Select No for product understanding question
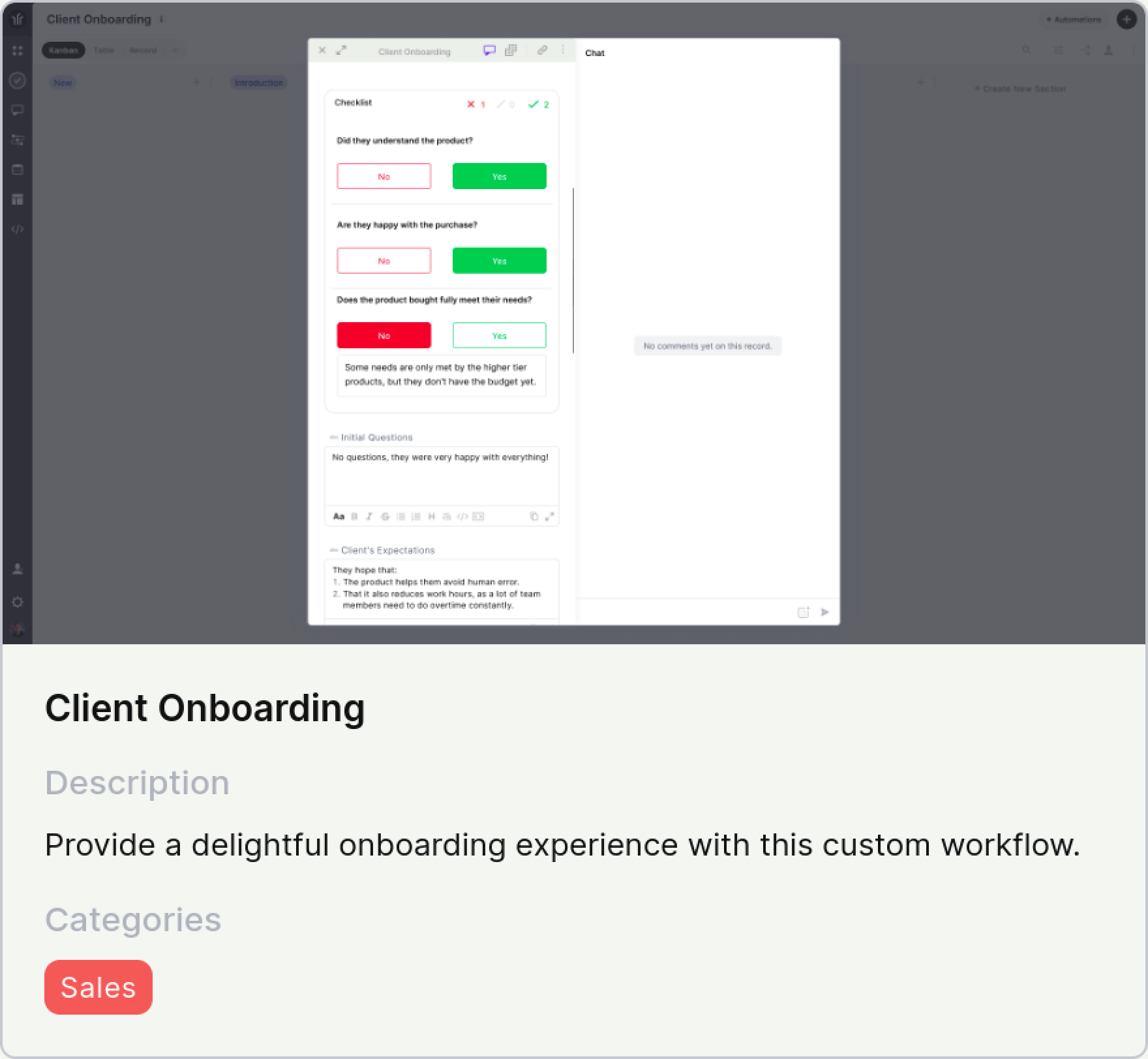The image size is (1148, 1059). tap(384, 176)
